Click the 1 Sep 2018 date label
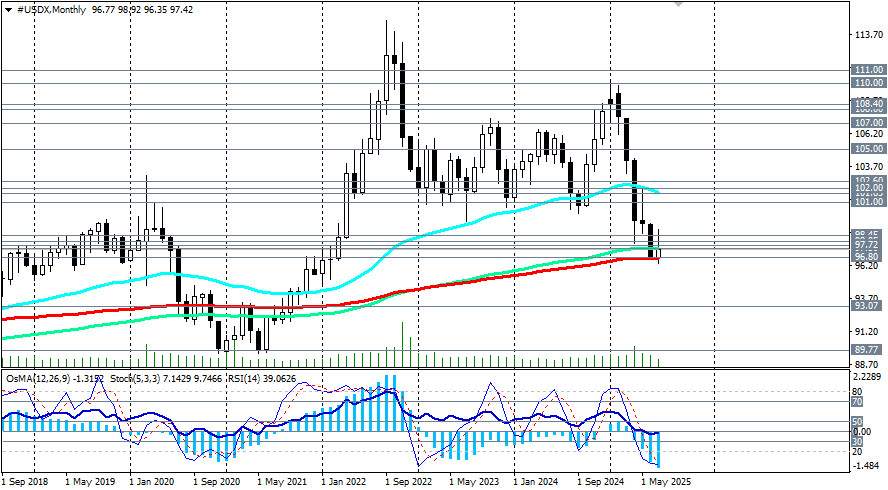Viewport: 888px width, 490px height. pos(25,482)
